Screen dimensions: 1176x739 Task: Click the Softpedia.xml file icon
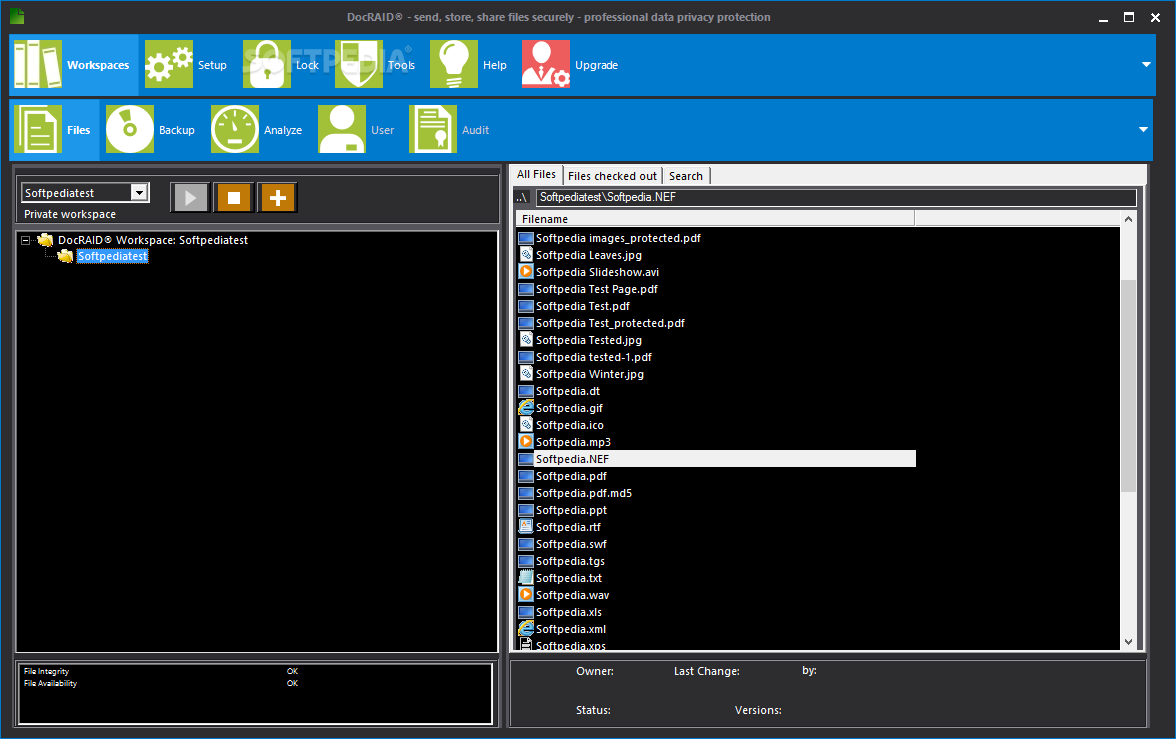[x=526, y=629]
